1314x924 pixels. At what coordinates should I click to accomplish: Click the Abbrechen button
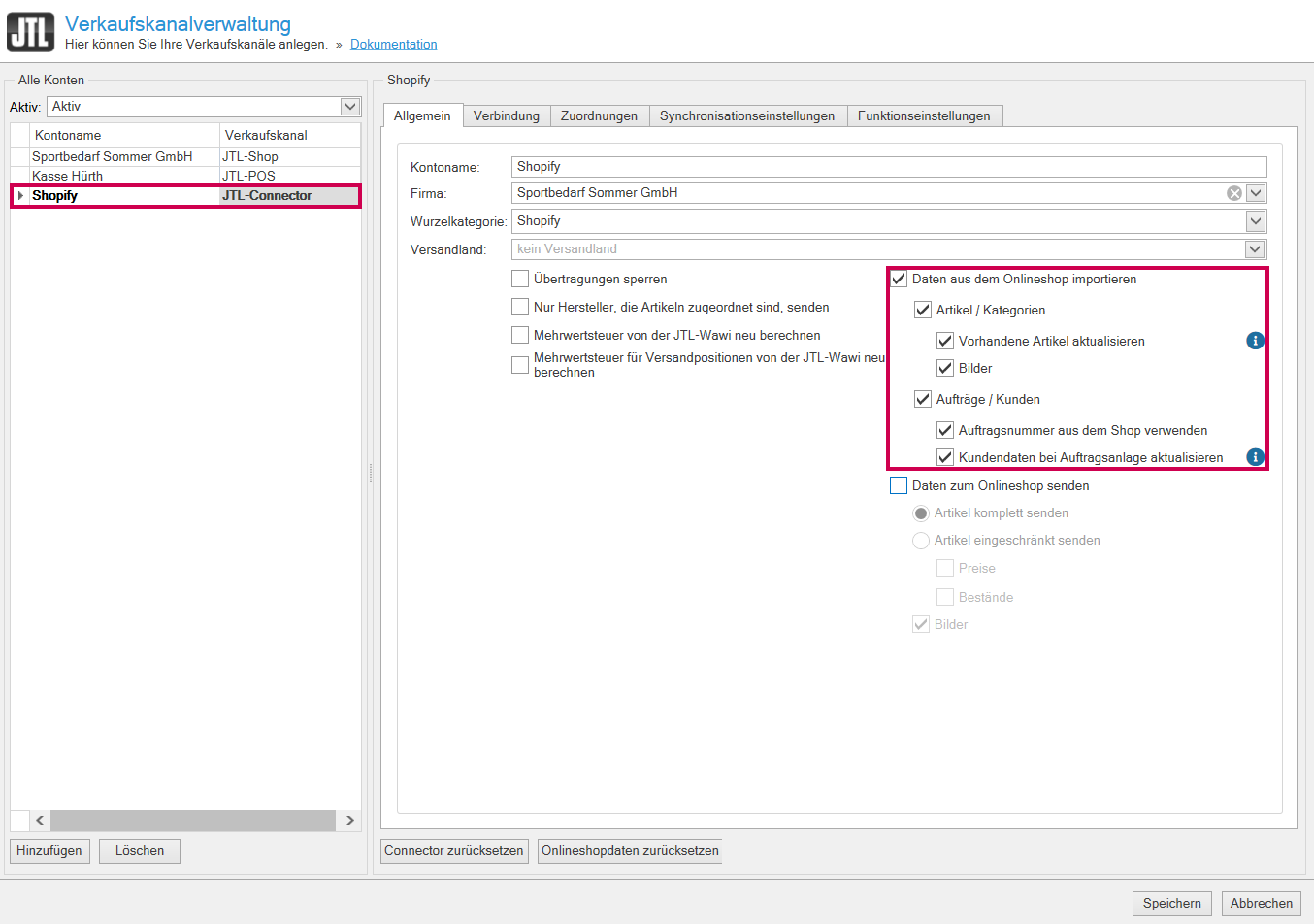pos(1262,904)
